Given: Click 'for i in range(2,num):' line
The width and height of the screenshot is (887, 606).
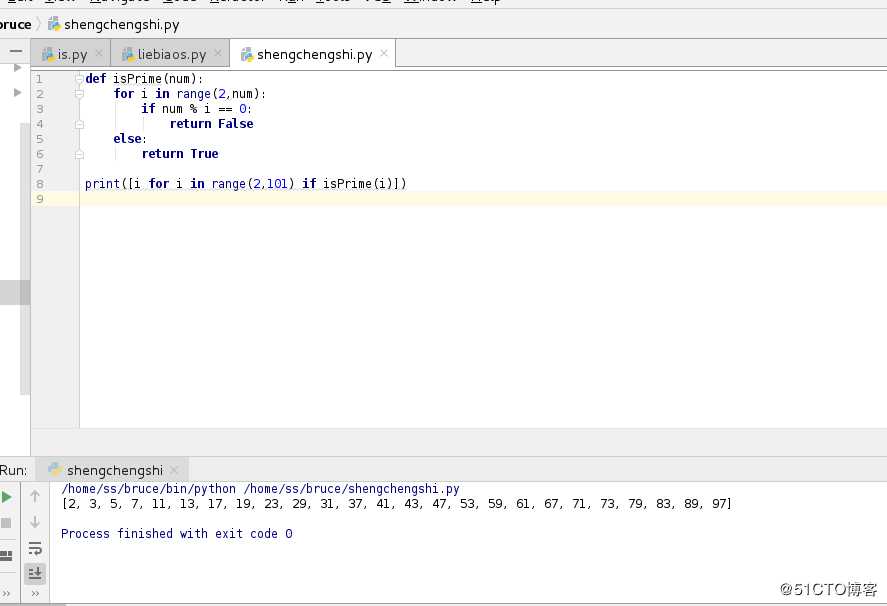Looking at the screenshot, I should pyautogui.click(x=190, y=94).
